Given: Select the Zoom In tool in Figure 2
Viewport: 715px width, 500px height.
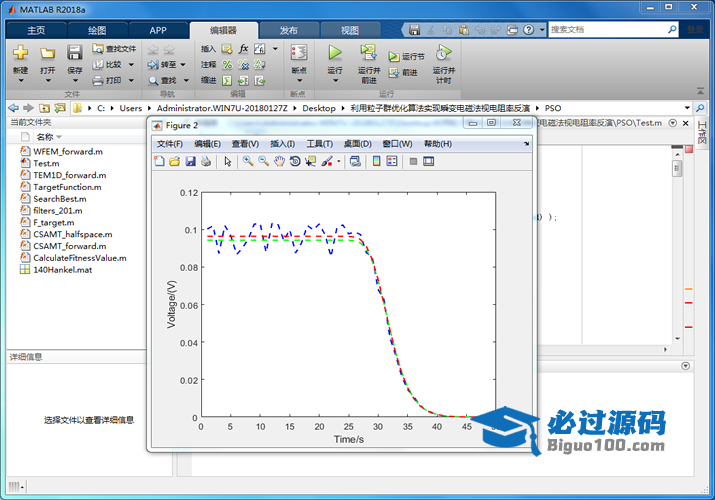Looking at the screenshot, I should point(248,161).
